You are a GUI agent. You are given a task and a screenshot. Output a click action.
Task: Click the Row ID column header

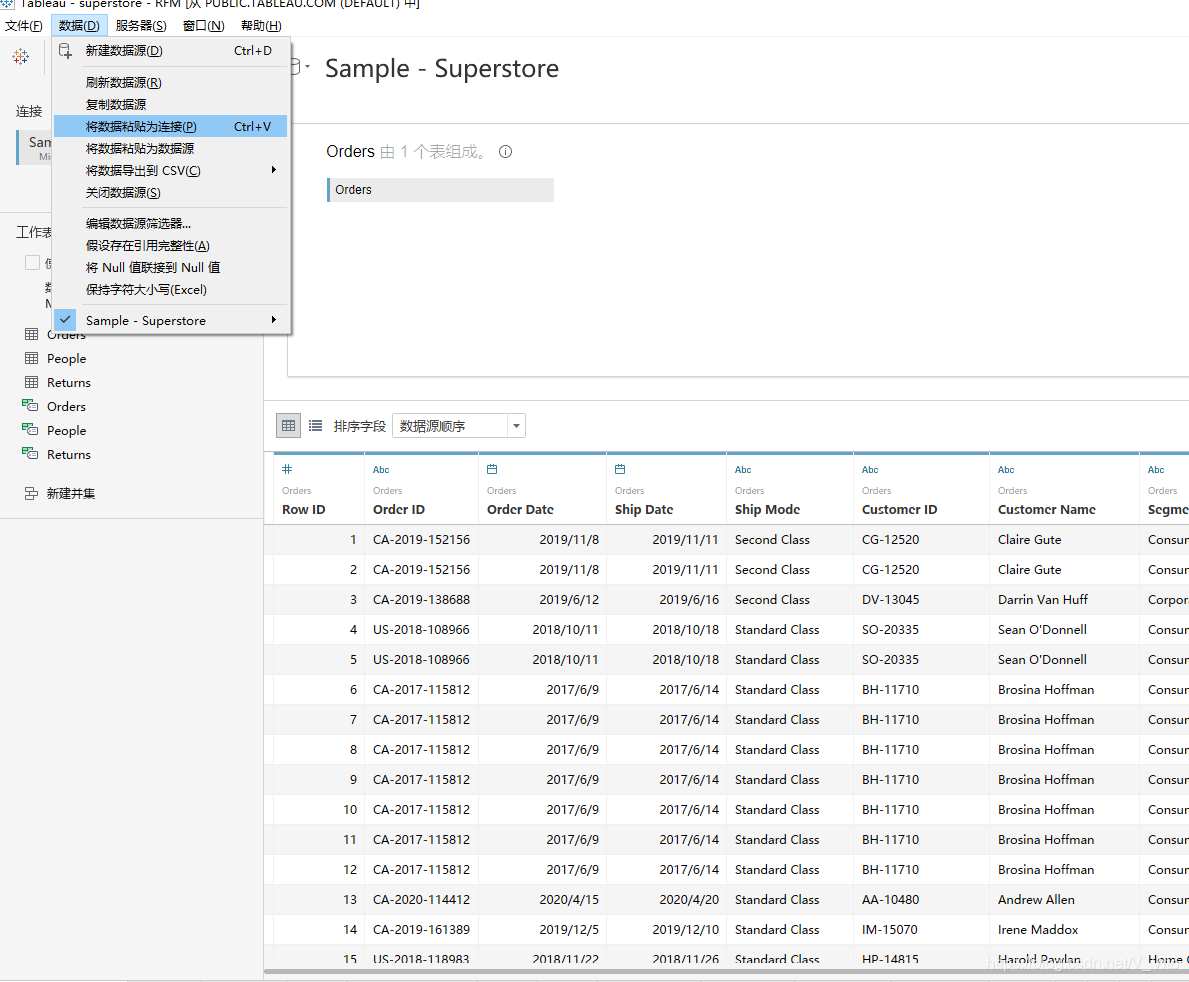click(303, 510)
